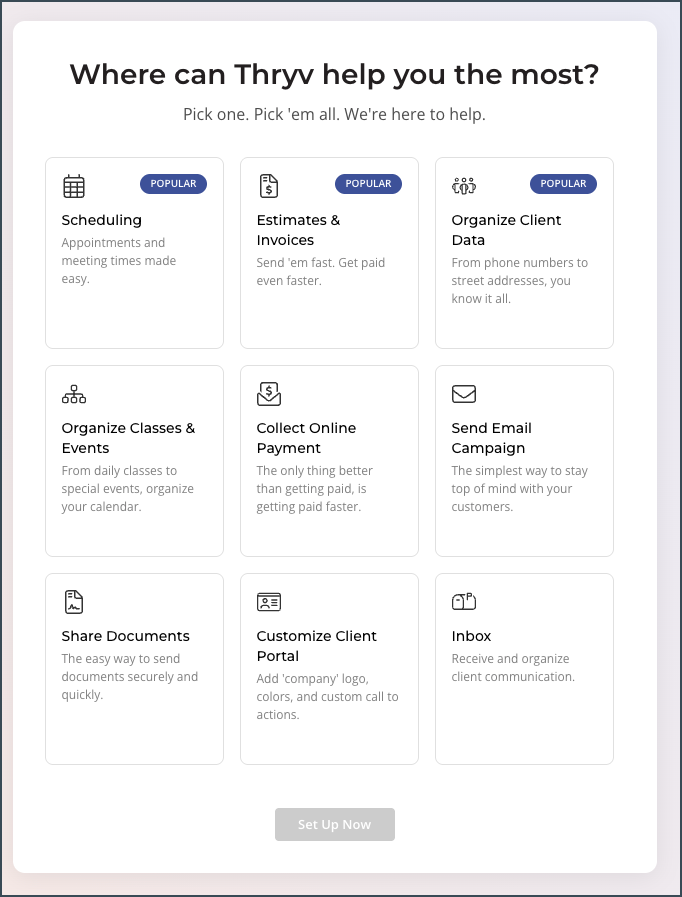The image size is (682, 897).
Task: Choose the Estimates & Invoices title
Action: (x=298, y=230)
